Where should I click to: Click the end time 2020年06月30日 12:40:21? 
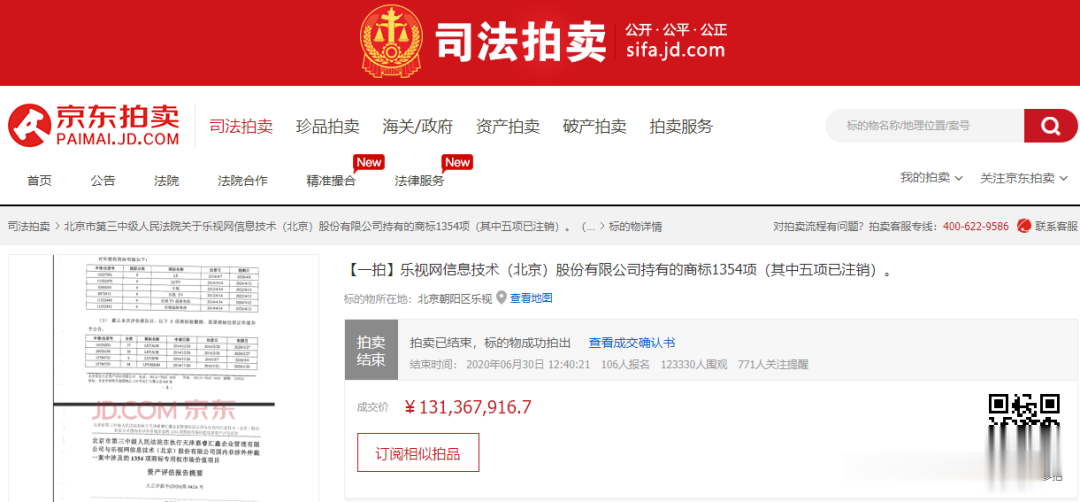click(x=528, y=364)
